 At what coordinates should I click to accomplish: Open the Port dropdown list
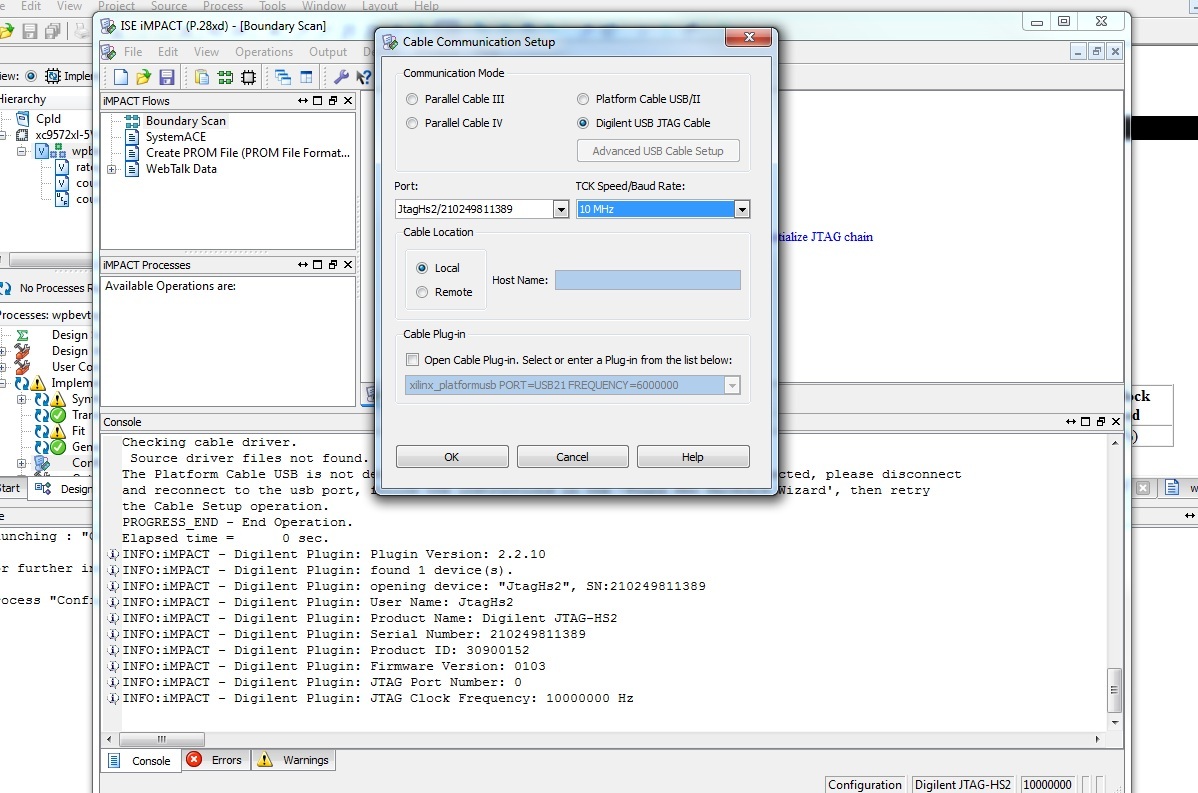[561, 209]
